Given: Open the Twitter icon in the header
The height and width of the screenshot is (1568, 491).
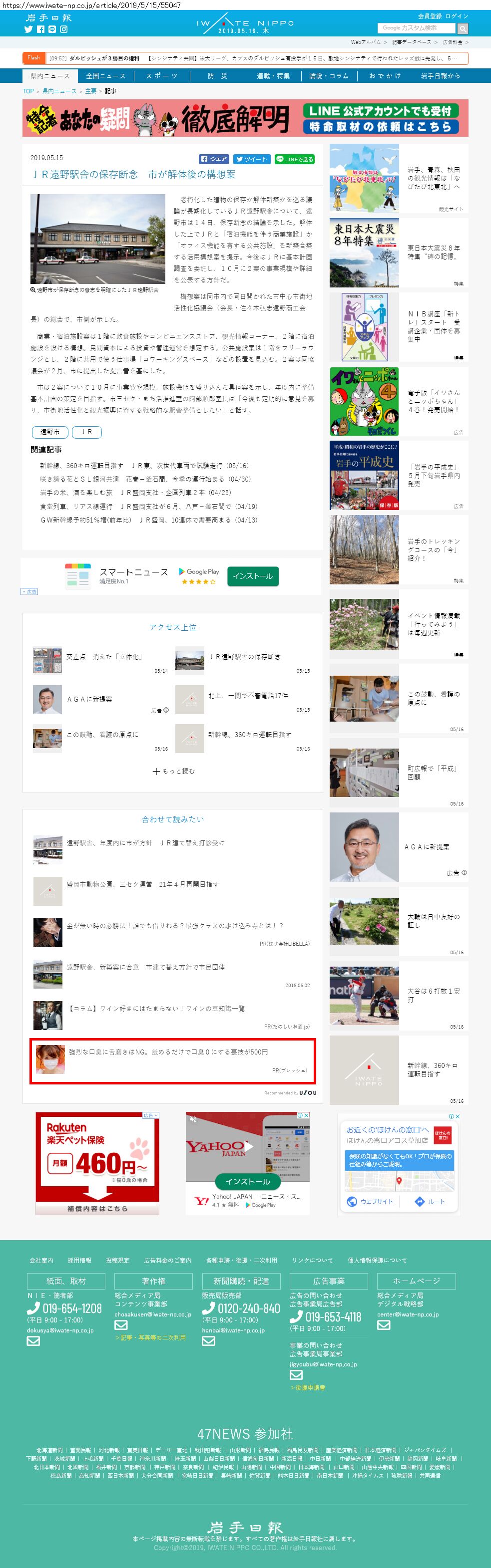Looking at the screenshot, I should click(28, 29).
